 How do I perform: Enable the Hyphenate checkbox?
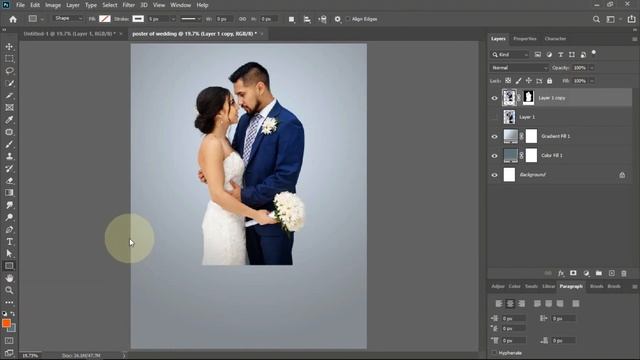pos(494,353)
